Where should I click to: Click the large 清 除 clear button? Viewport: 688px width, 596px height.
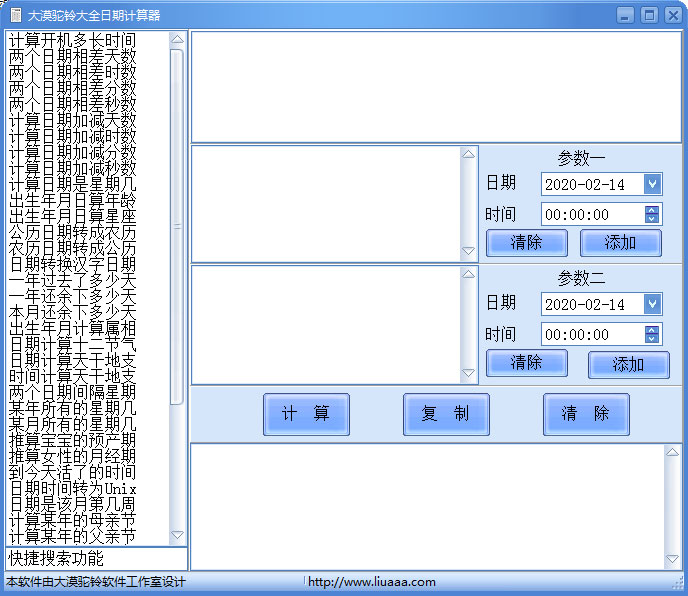pos(586,414)
